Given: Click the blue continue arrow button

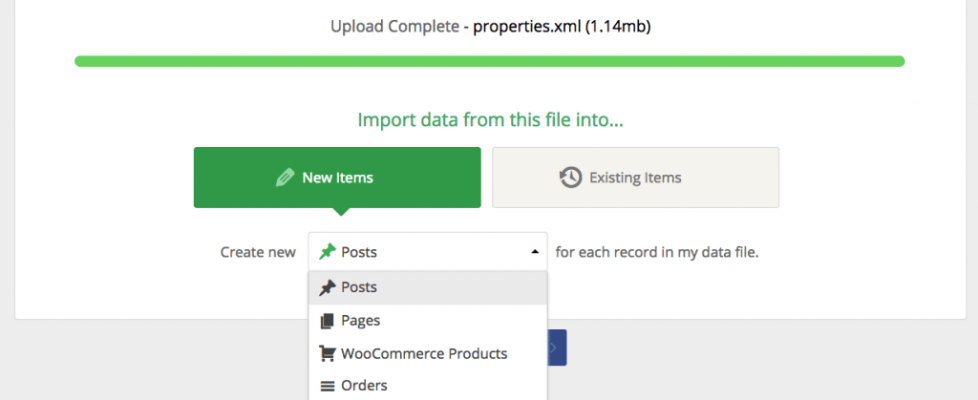Looking at the screenshot, I should click(557, 348).
